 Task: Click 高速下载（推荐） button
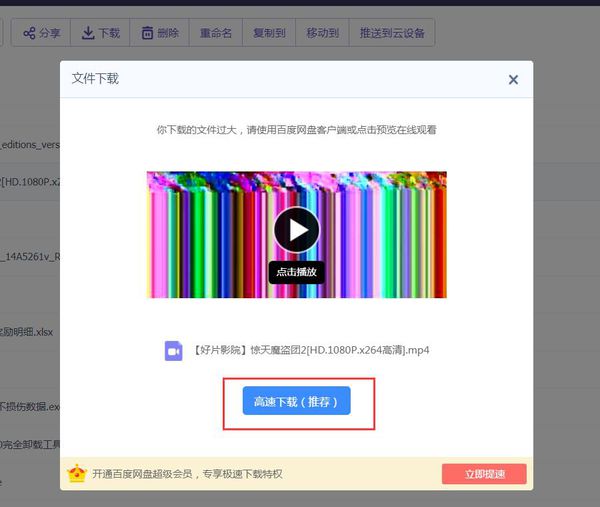pos(297,401)
